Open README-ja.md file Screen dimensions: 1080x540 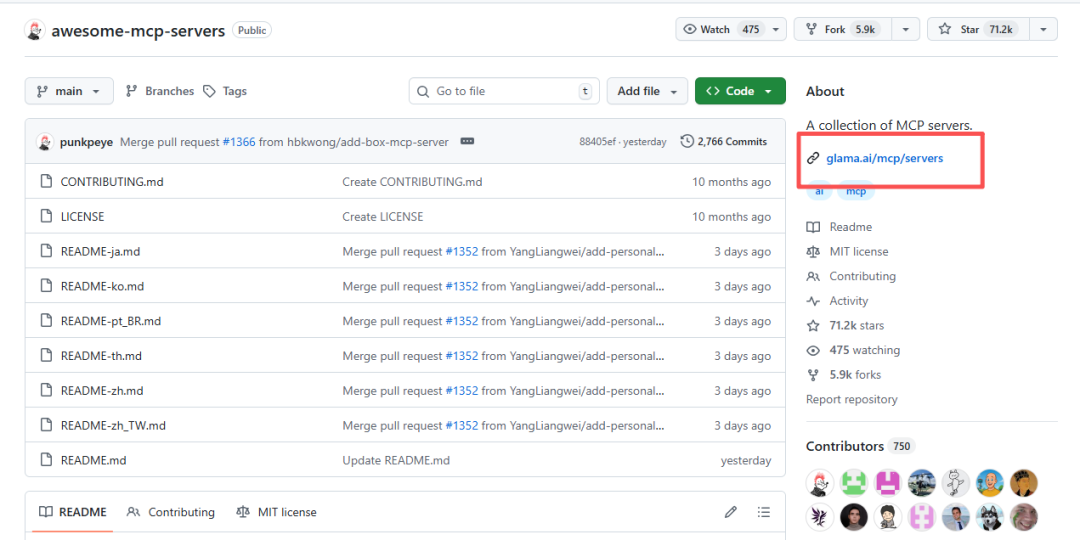[x=101, y=251]
